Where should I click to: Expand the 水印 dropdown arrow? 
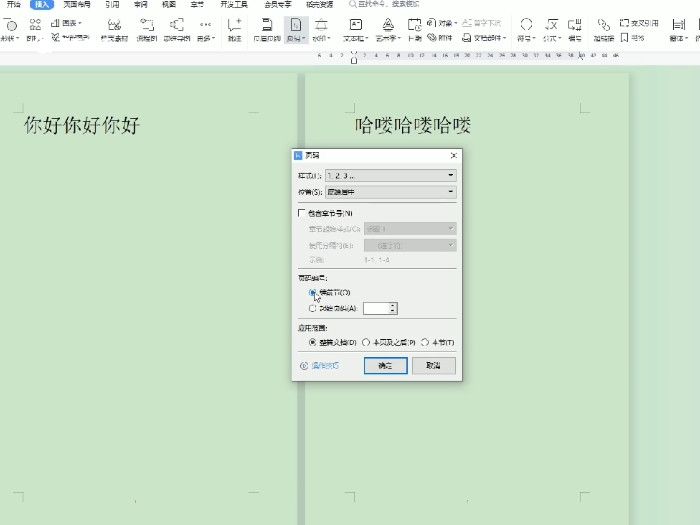coord(329,38)
